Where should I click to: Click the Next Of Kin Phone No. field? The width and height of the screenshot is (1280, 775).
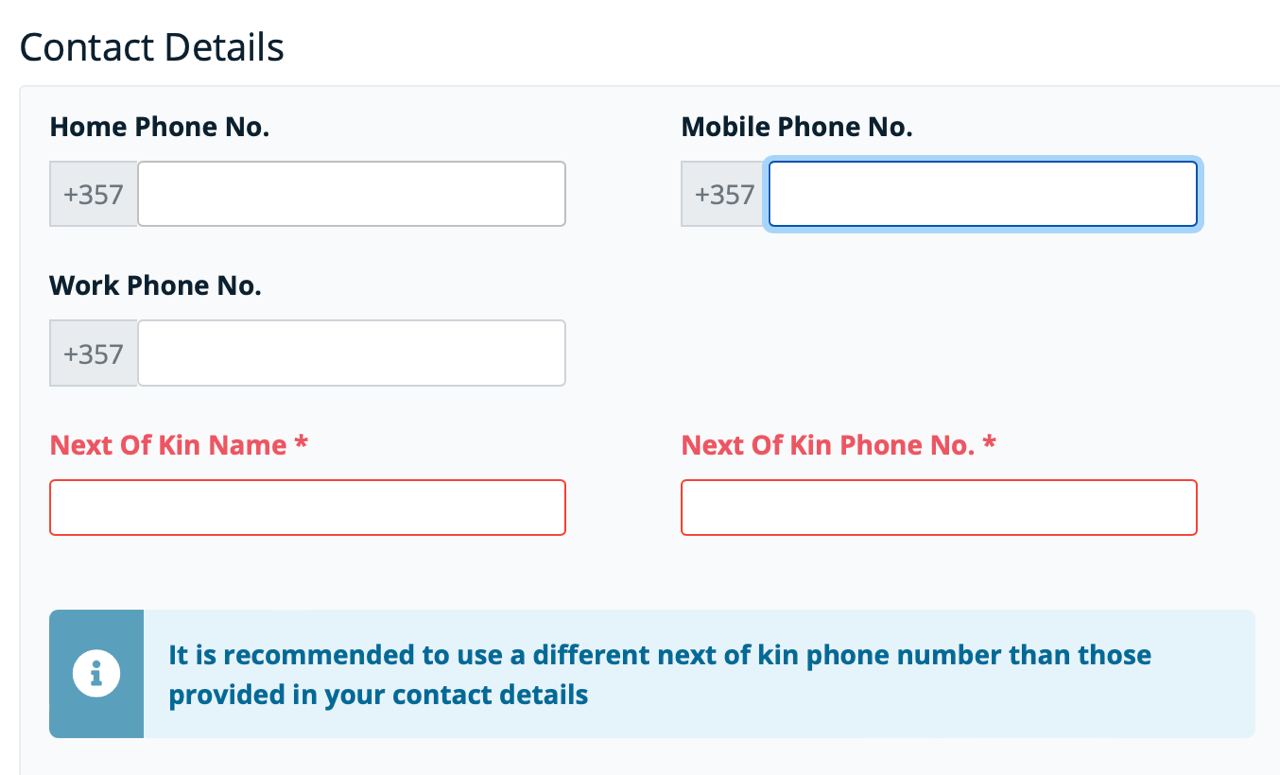point(938,508)
